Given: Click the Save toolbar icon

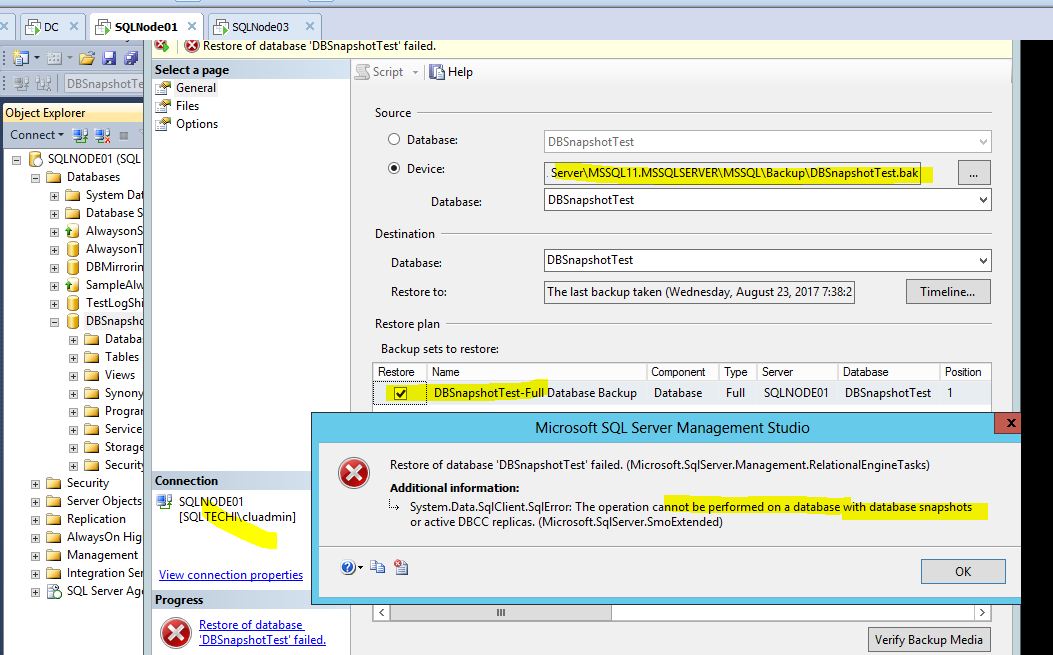Looking at the screenshot, I should [x=109, y=58].
